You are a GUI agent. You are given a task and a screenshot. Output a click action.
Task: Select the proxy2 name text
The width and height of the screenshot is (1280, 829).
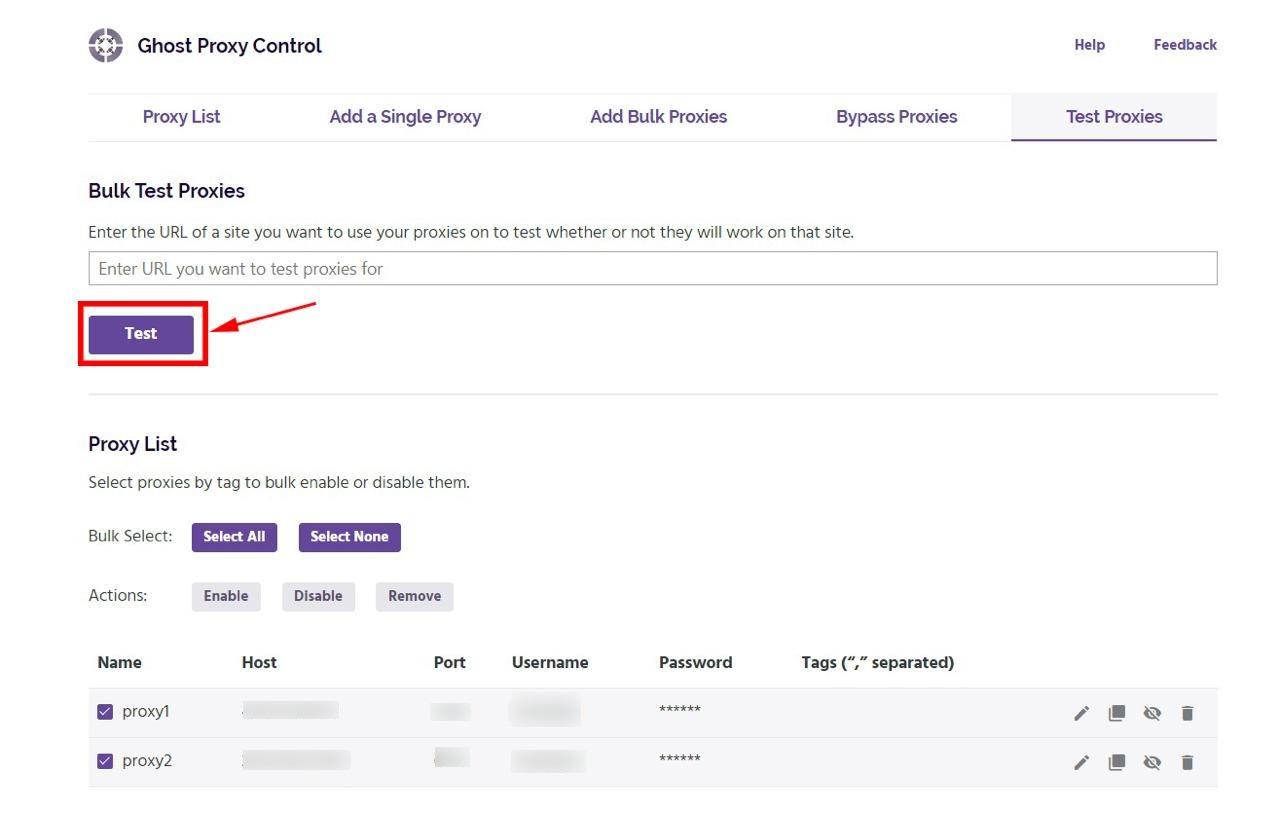coord(147,761)
